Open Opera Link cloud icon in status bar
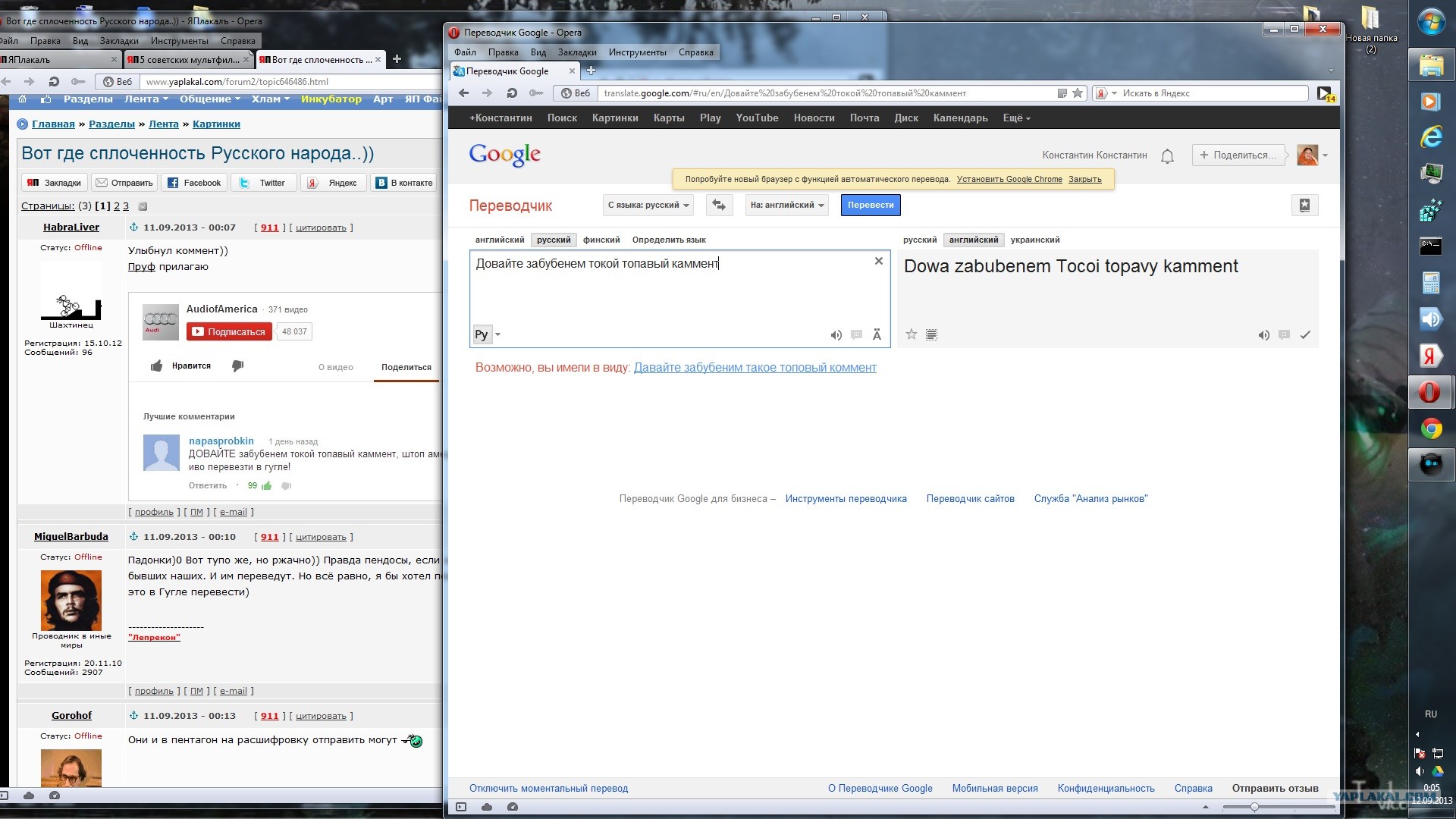1456x819 pixels. [x=487, y=807]
